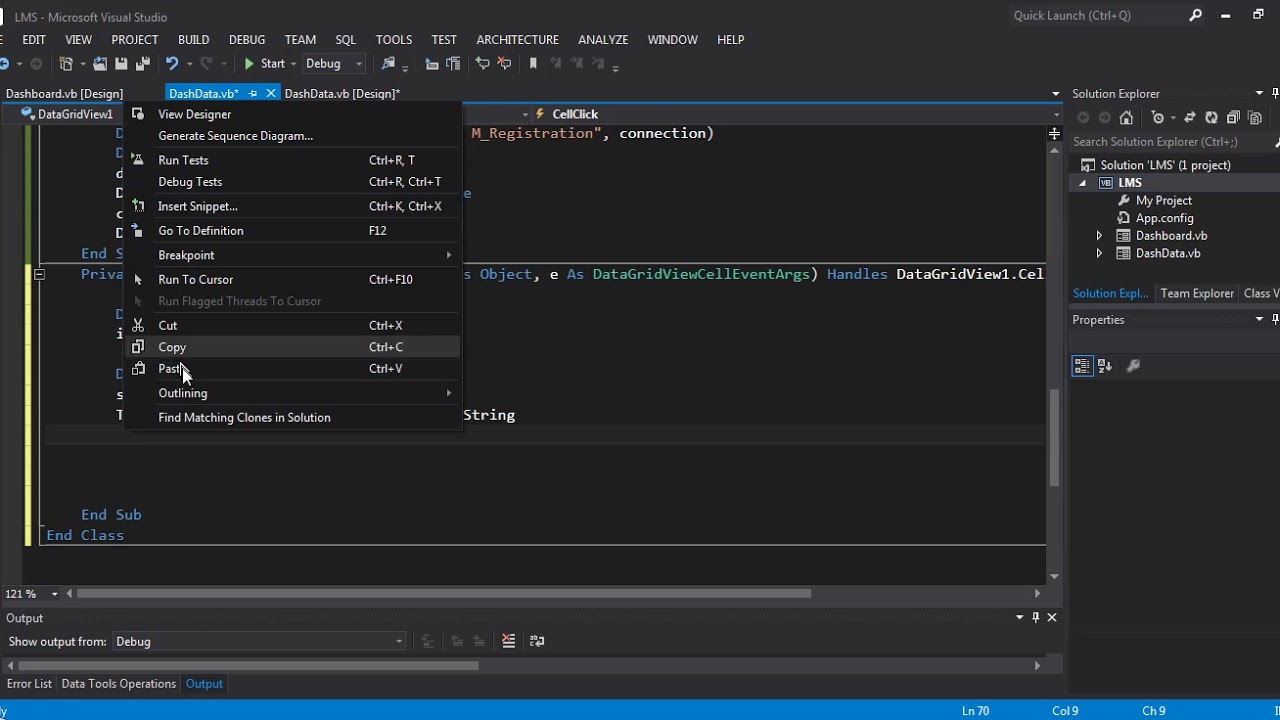Screen dimensions: 1280x720
Task: Click the Home icon in Solution Explorer
Action: pyautogui.click(x=1126, y=117)
